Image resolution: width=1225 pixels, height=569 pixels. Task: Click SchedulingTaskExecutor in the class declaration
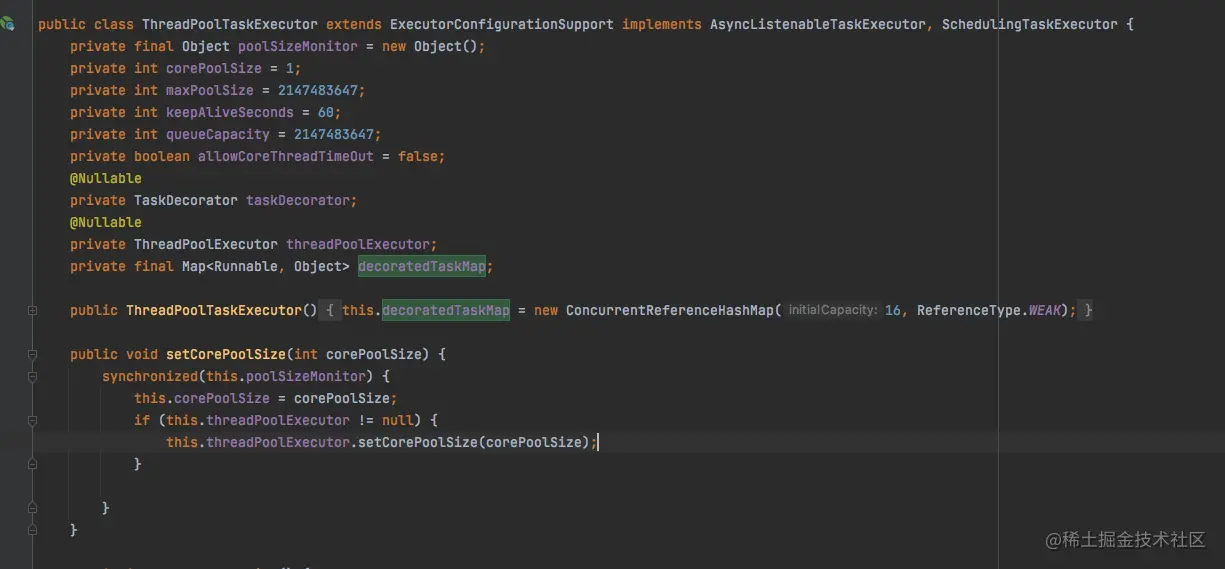[x=1029, y=24]
